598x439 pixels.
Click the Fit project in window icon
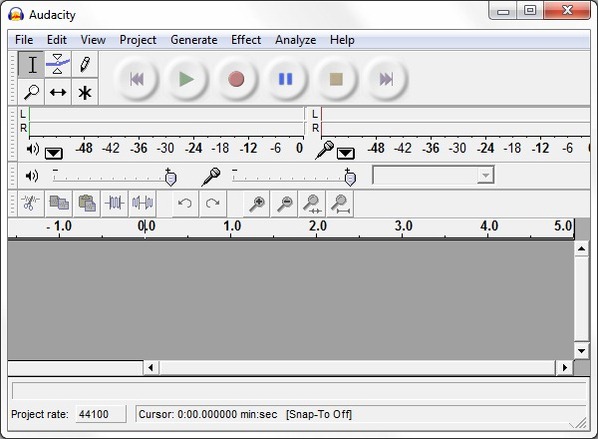(x=340, y=203)
